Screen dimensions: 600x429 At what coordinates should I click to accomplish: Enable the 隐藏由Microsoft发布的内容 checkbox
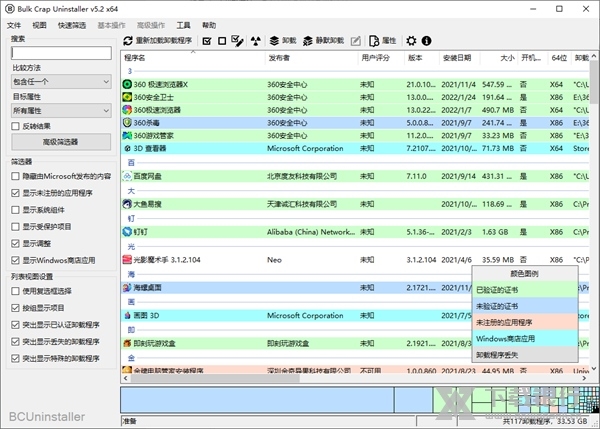point(15,175)
